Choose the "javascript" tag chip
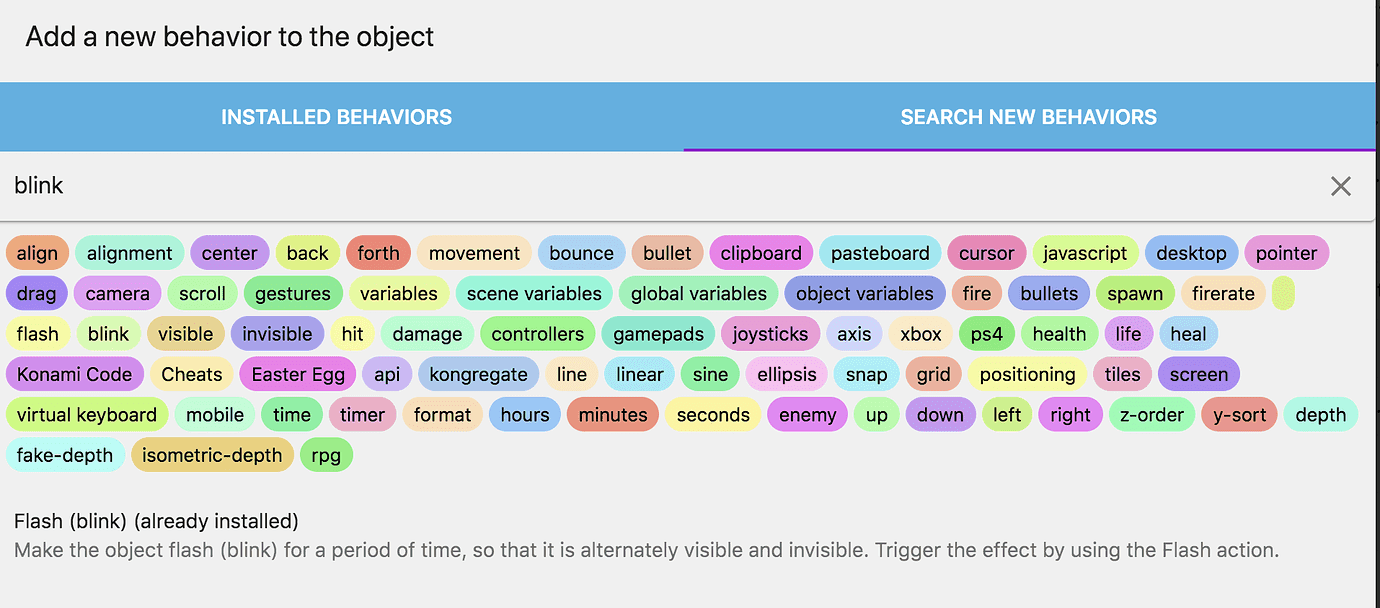The width and height of the screenshot is (1380, 608). pyautogui.click(x=1085, y=253)
